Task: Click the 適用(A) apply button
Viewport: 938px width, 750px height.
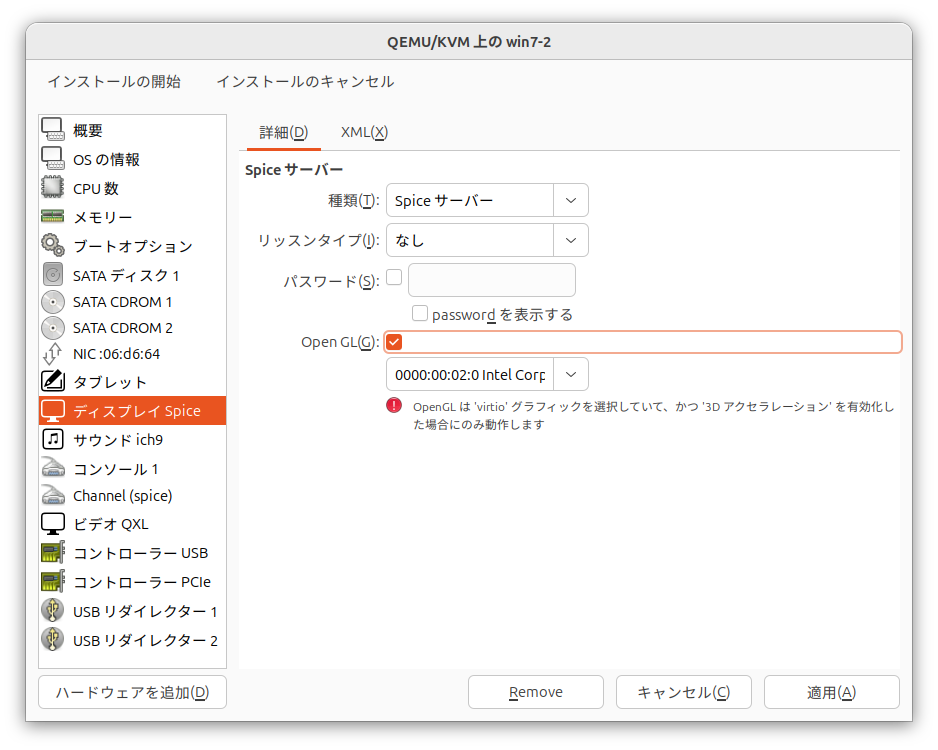Action: [x=832, y=692]
